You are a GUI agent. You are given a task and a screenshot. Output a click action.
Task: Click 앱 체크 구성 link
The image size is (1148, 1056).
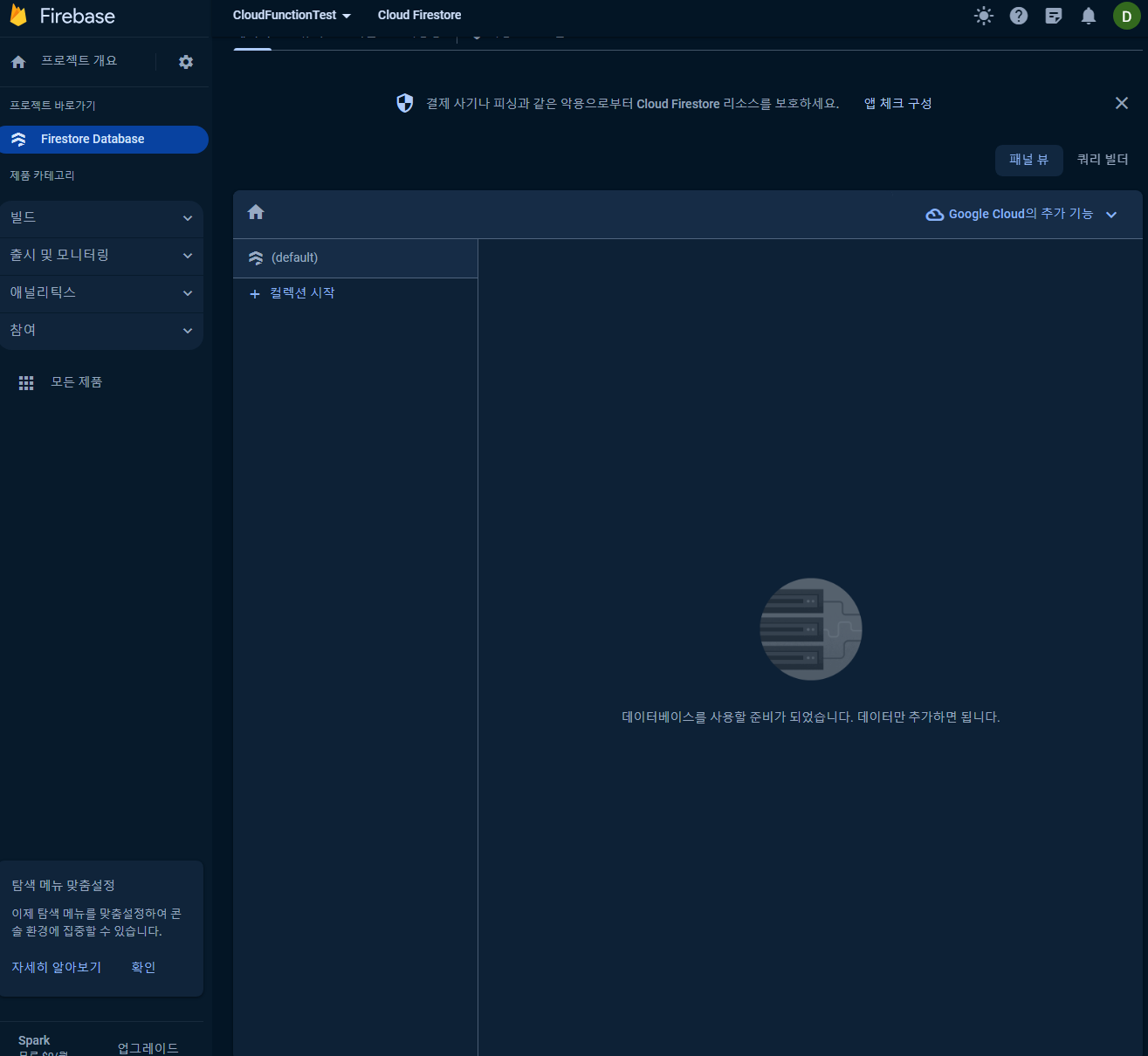(x=898, y=103)
